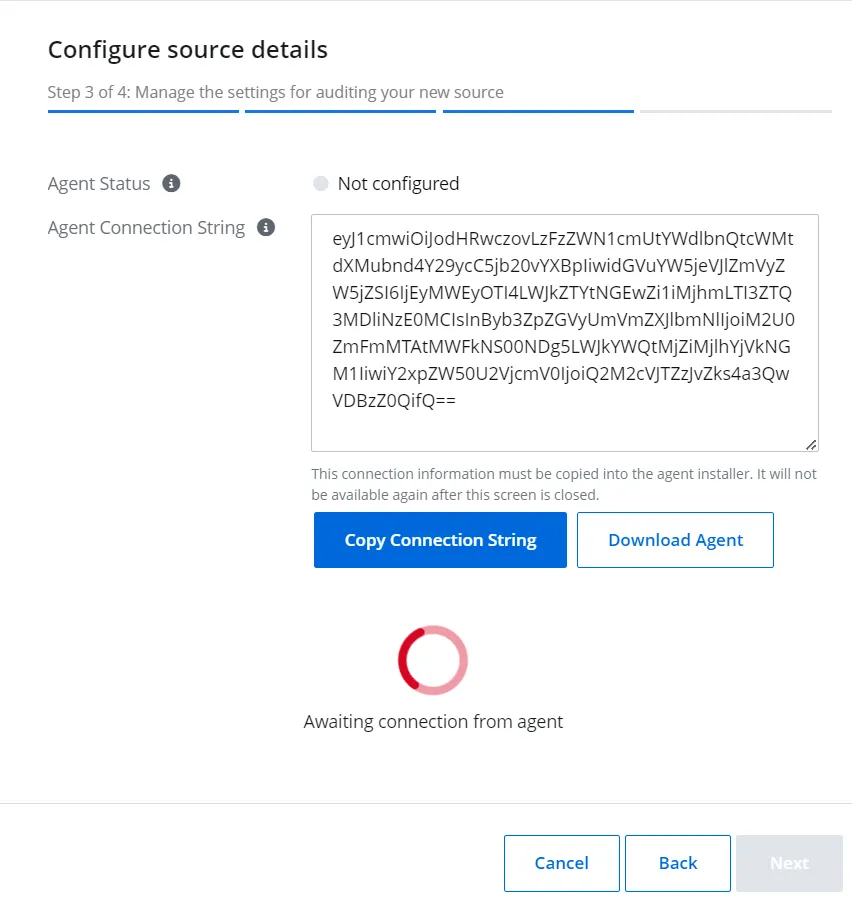This screenshot has height=916, width=852.
Task: Go back to the previous step
Action: [x=678, y=863]
